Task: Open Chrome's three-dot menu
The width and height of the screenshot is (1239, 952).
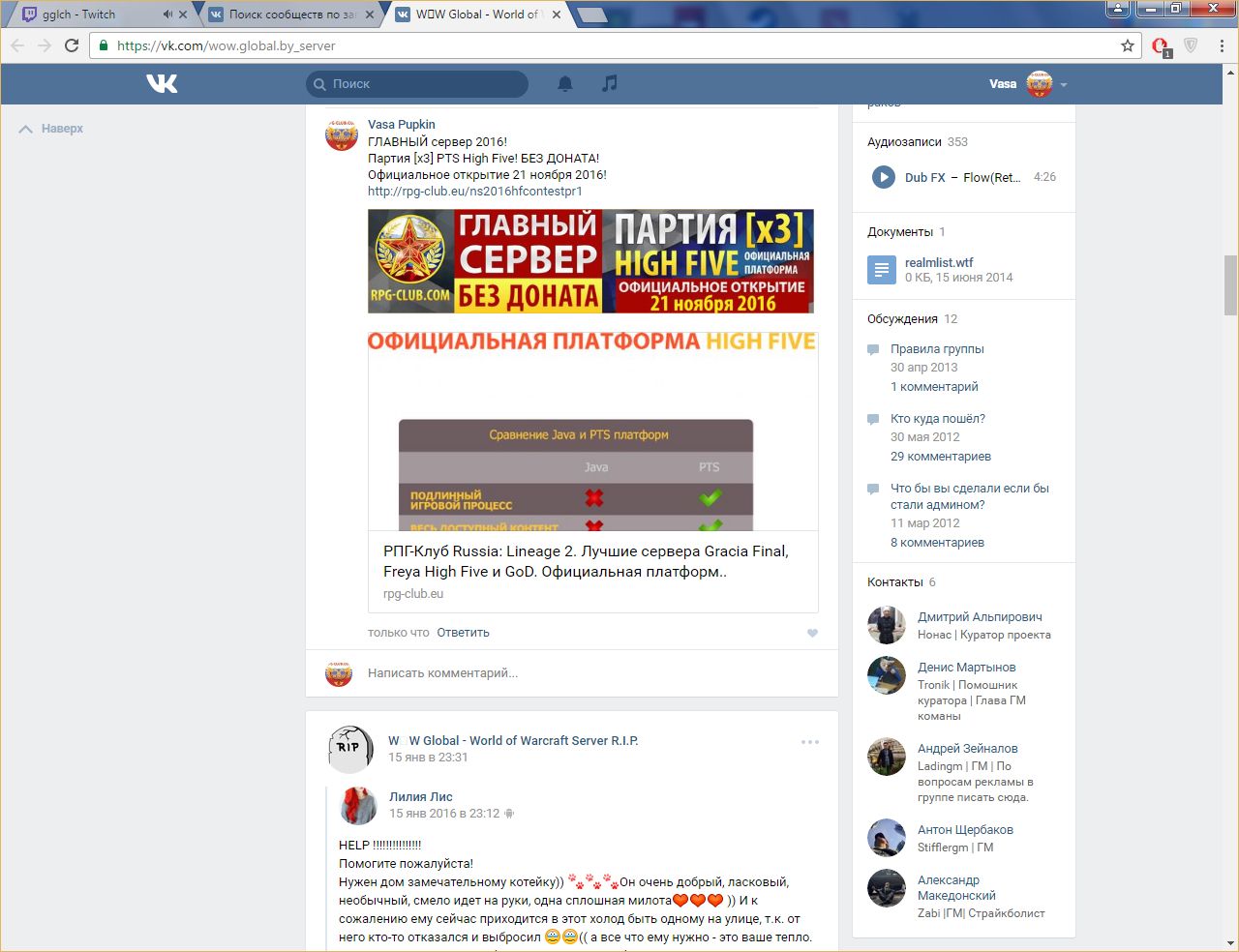Action: tap(1222, 45)
